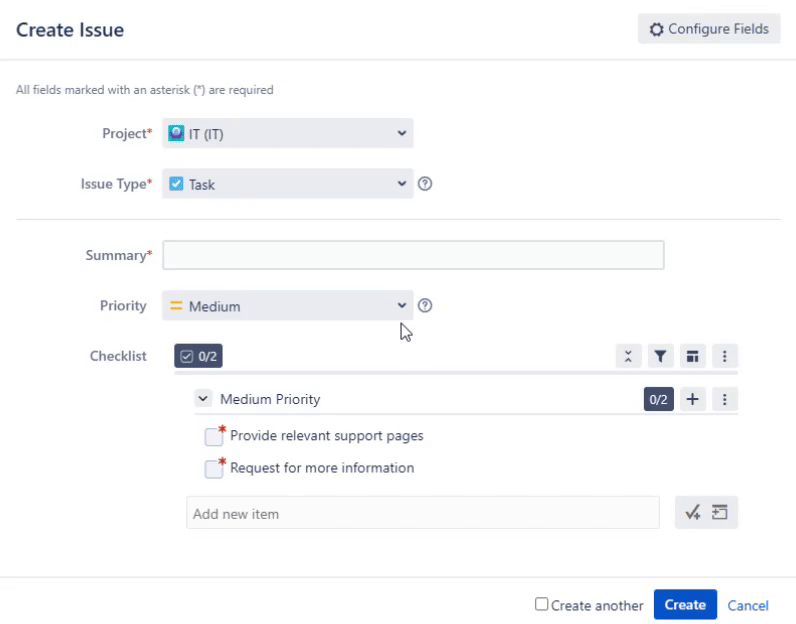Open the Project dropdown
796x624 pixels.
(x=288, y=133)
